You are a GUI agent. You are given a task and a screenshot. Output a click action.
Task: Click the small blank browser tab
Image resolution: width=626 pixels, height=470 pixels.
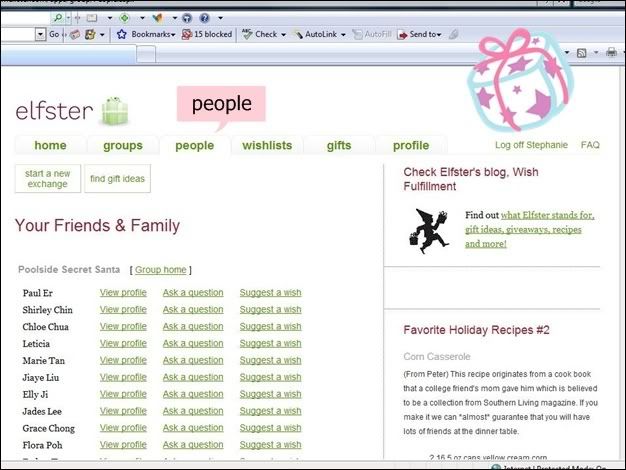tap(146, 54)
